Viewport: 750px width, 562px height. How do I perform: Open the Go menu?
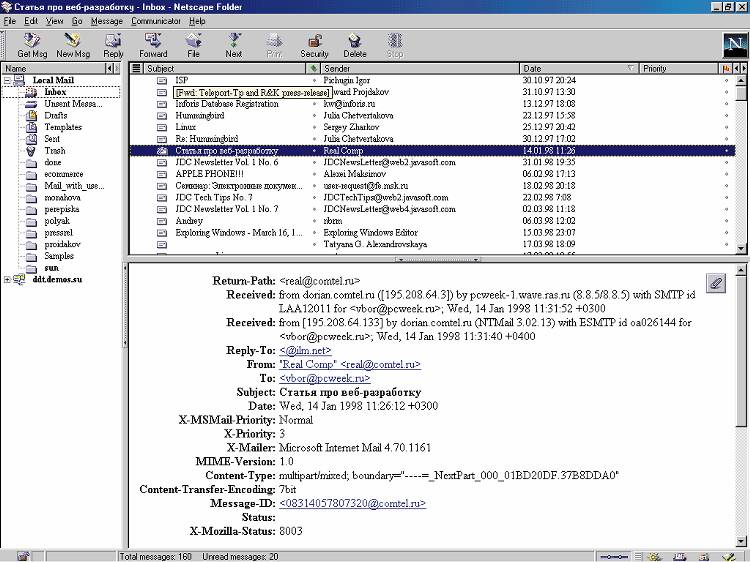77,21
